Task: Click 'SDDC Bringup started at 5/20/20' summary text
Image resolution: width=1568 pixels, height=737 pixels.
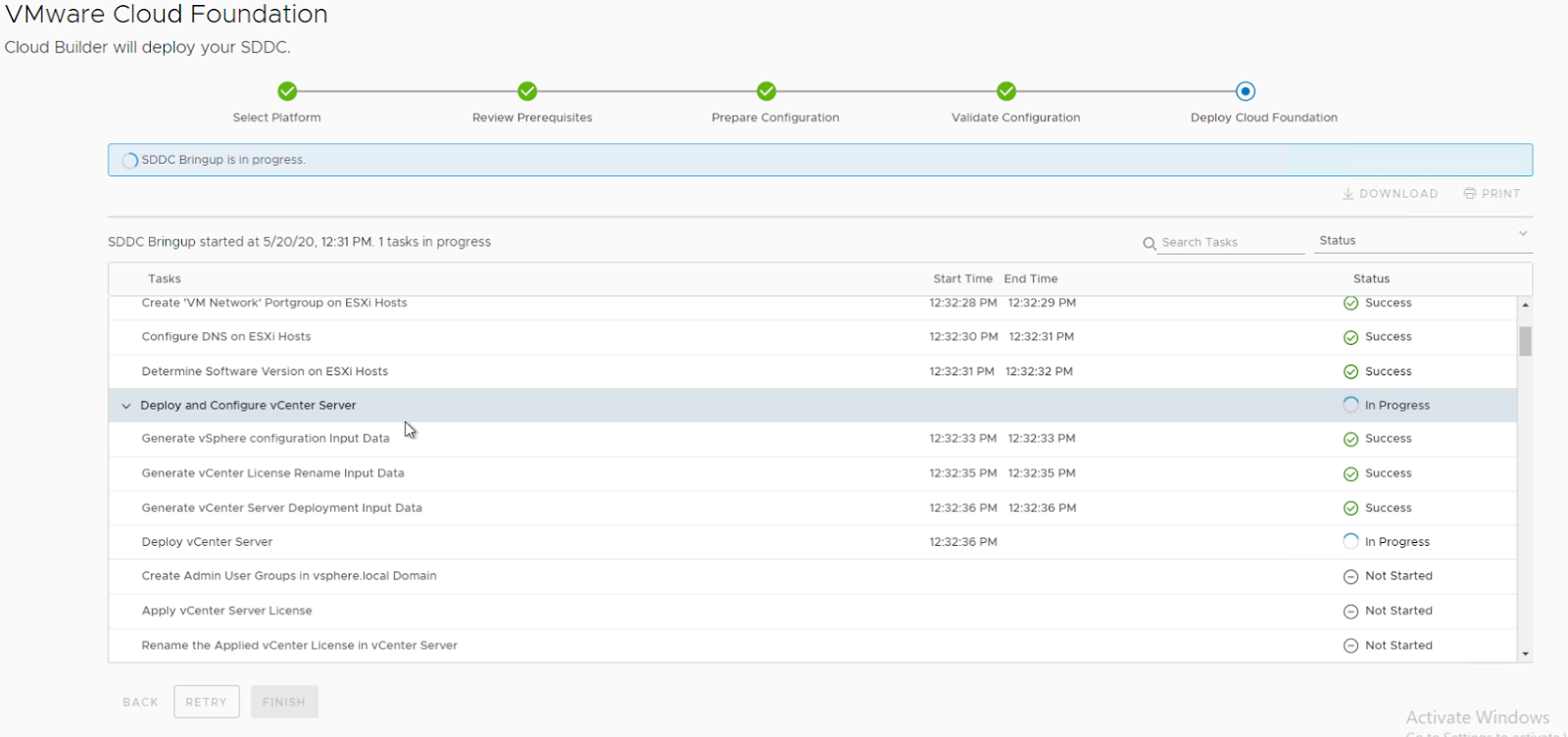Action: click(299, 242)
